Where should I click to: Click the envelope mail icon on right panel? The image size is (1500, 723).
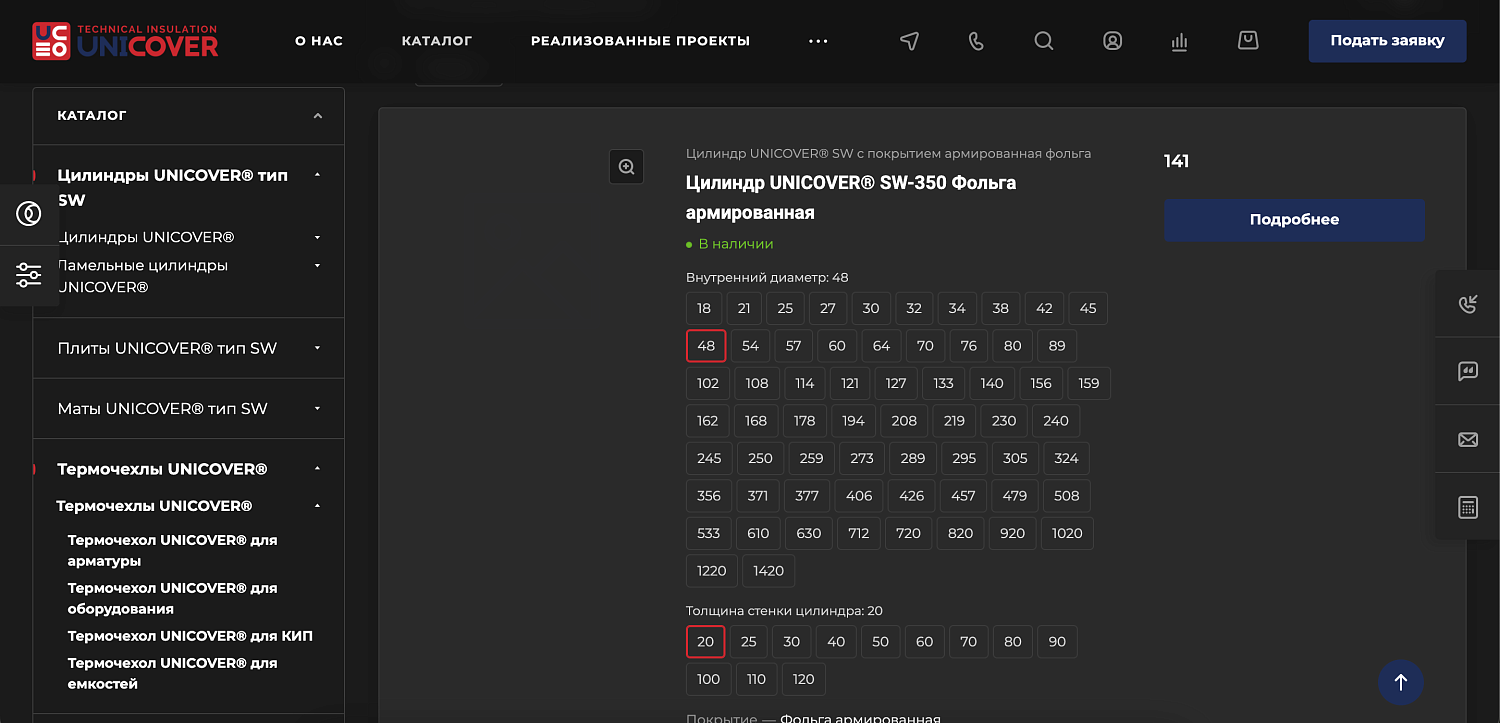pyautogui.click(x=1468, y=439)
